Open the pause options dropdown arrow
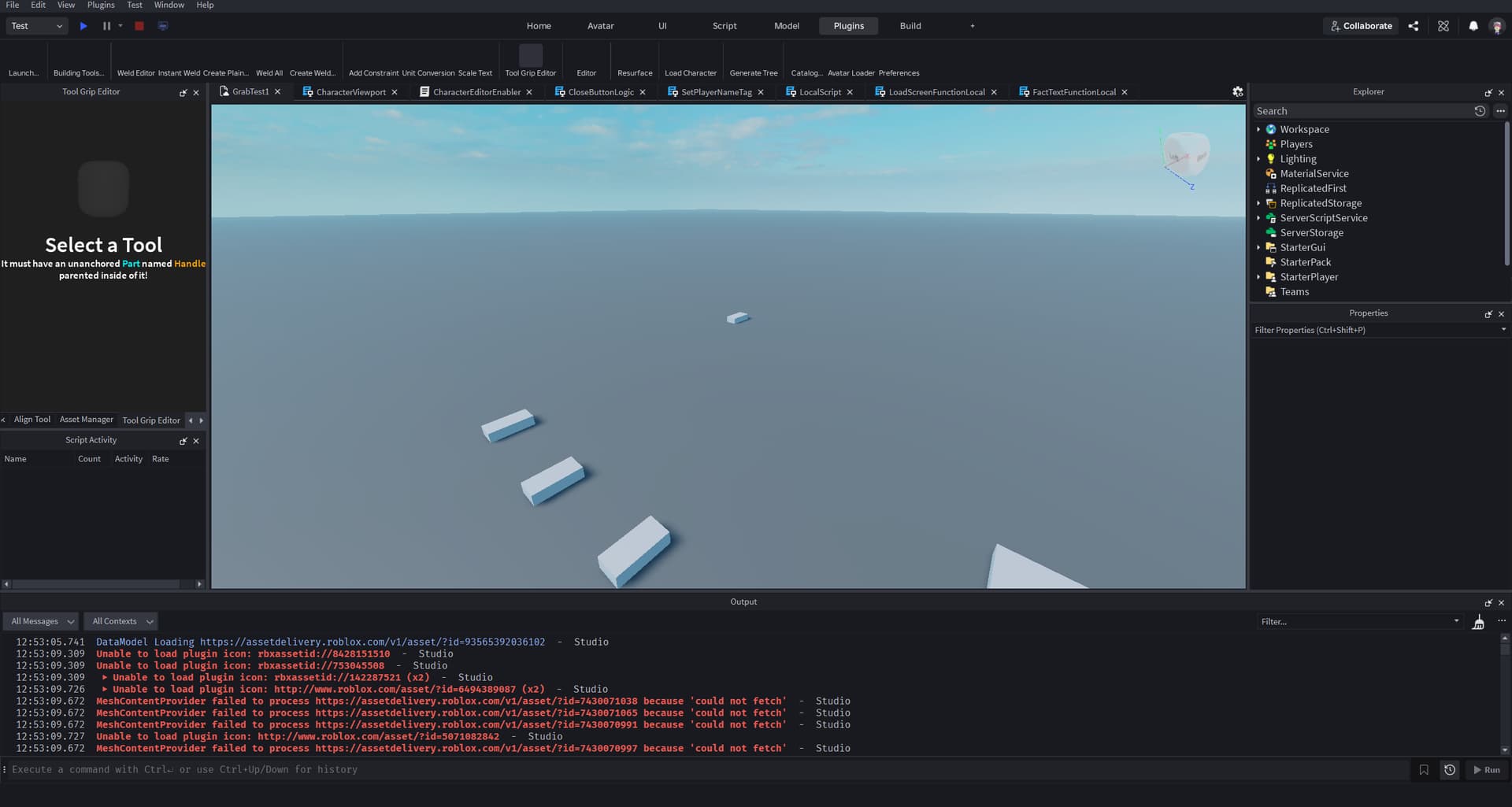This screenshot has width=1512, height=807. click(x=120, y=26)
